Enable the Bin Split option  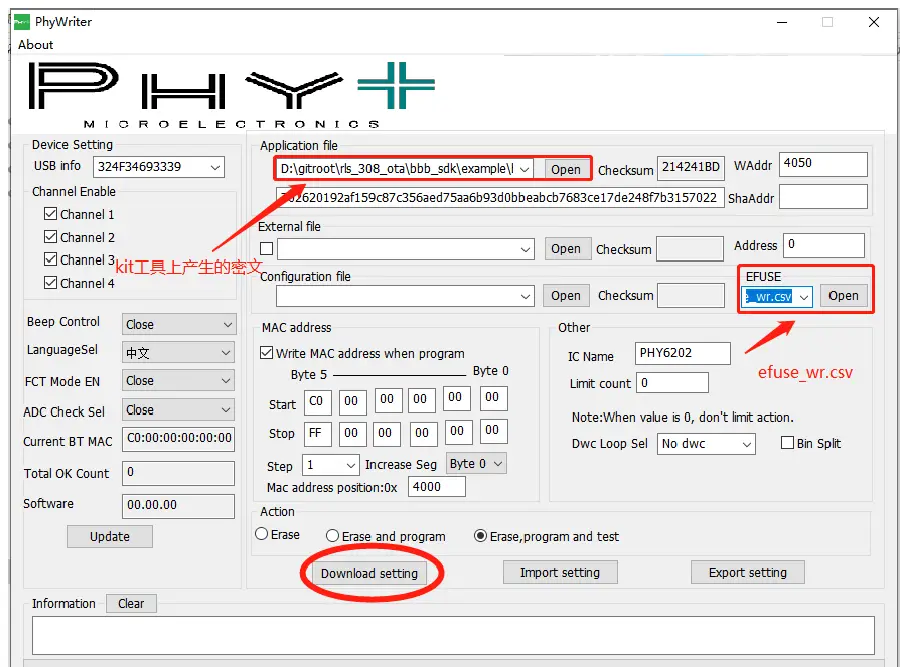point(788,443)
